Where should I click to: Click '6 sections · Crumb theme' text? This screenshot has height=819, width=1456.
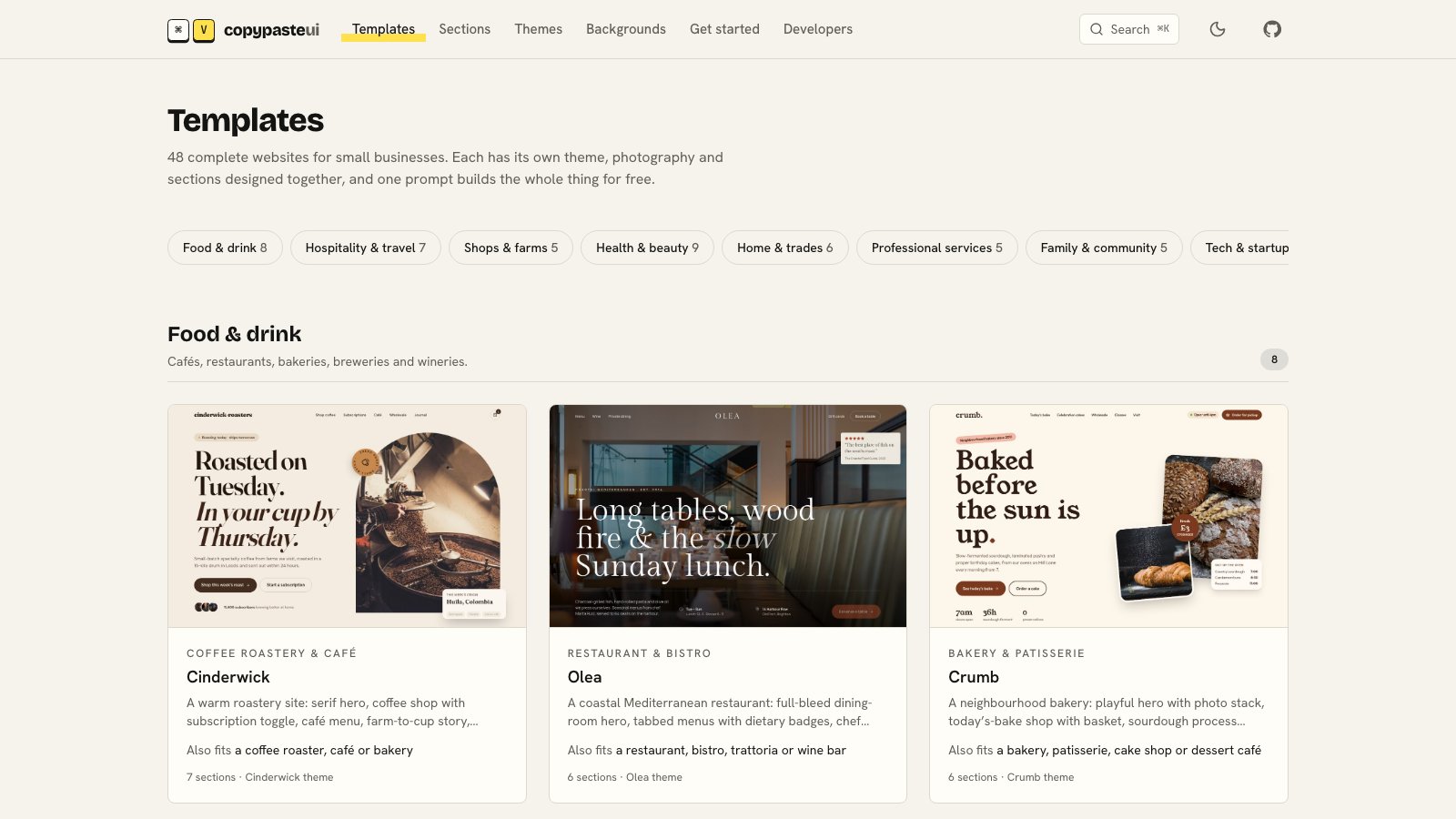(1011, 777)
